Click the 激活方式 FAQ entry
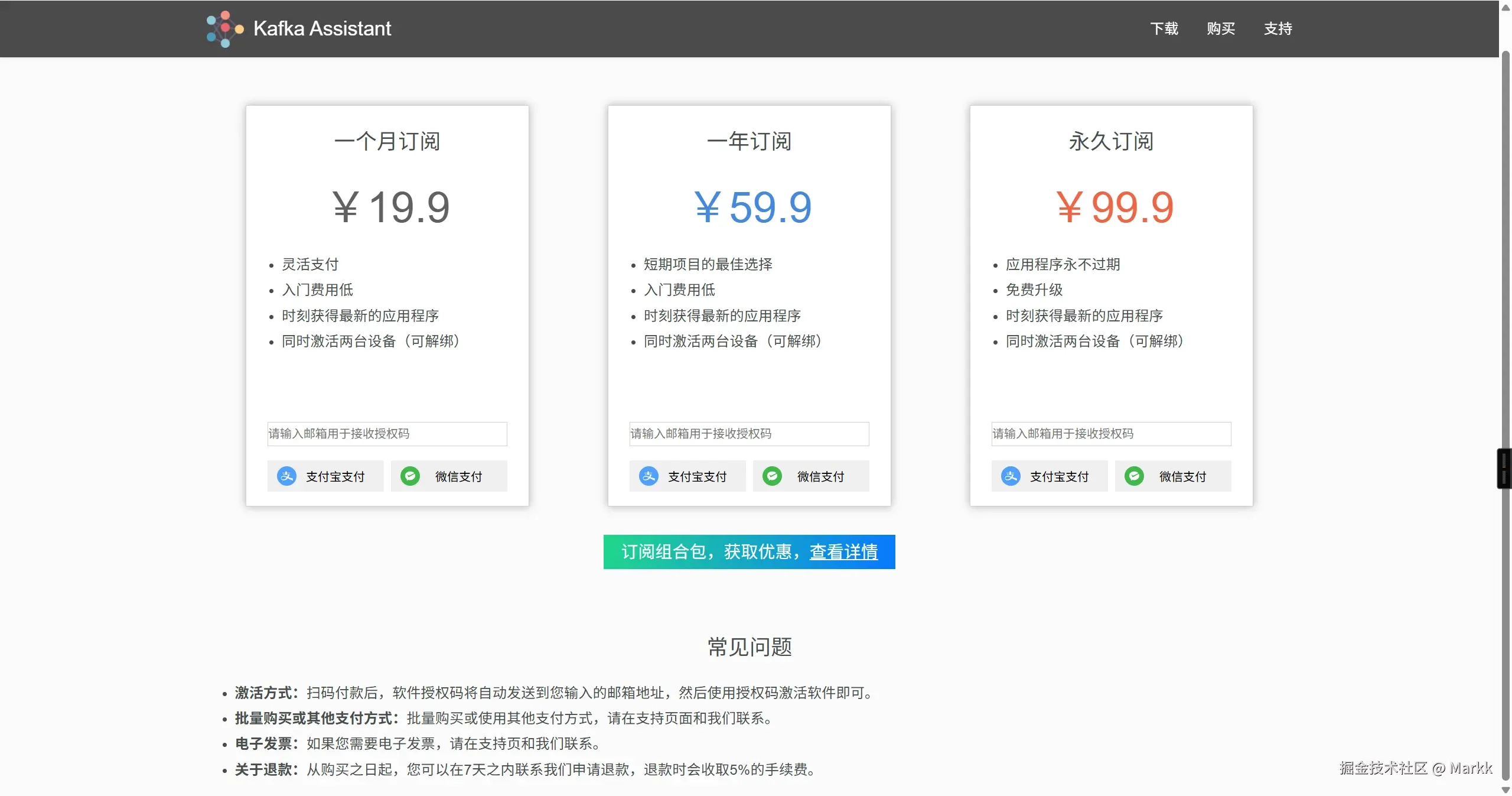Image resolution: width=1512 pixels, height=796 pixels. pos(555,693)
